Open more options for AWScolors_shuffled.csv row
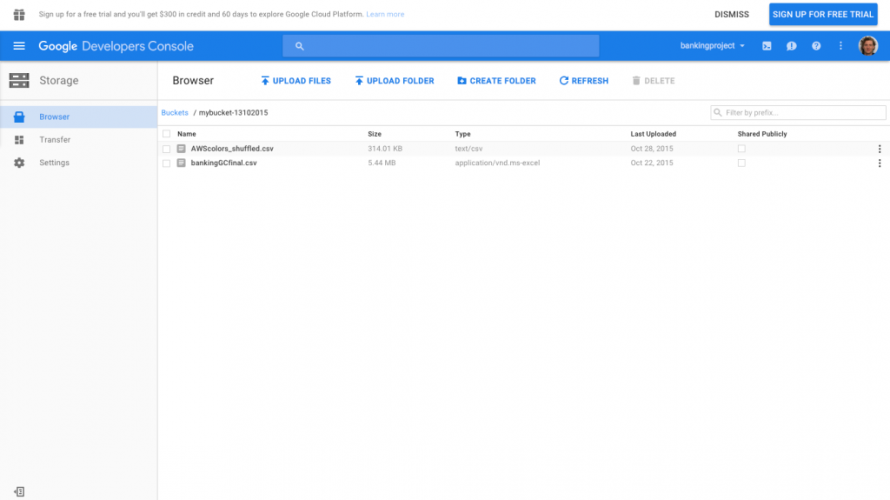The image size is (890, 500). [x=879, y=149]
